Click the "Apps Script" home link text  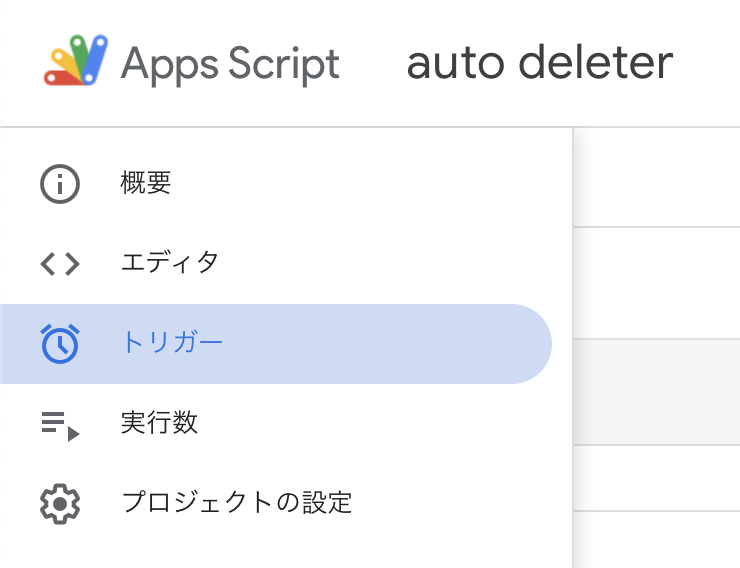(x=230, y=64)
